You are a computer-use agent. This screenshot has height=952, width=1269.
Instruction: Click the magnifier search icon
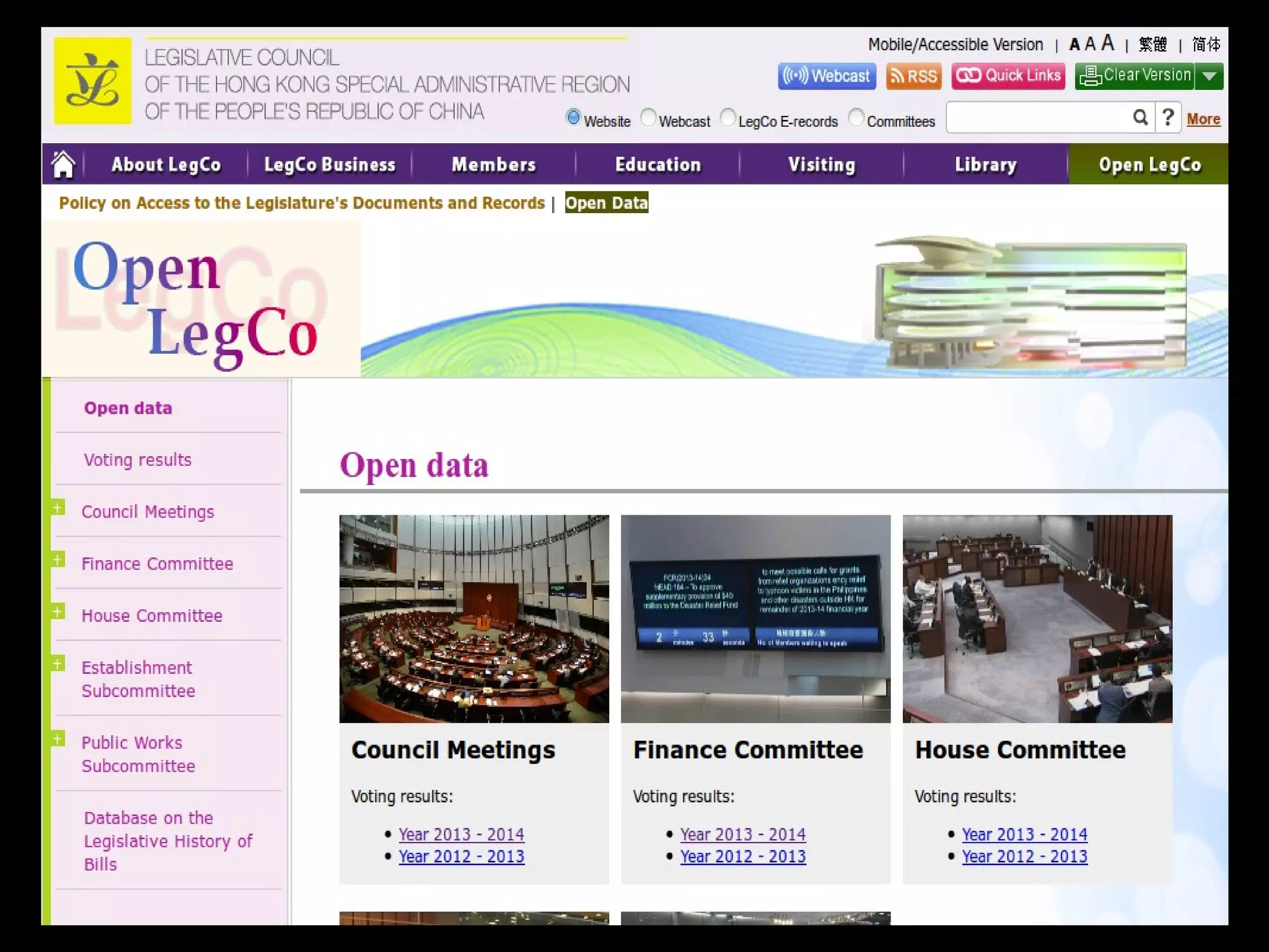click(x=1140, y=118)
